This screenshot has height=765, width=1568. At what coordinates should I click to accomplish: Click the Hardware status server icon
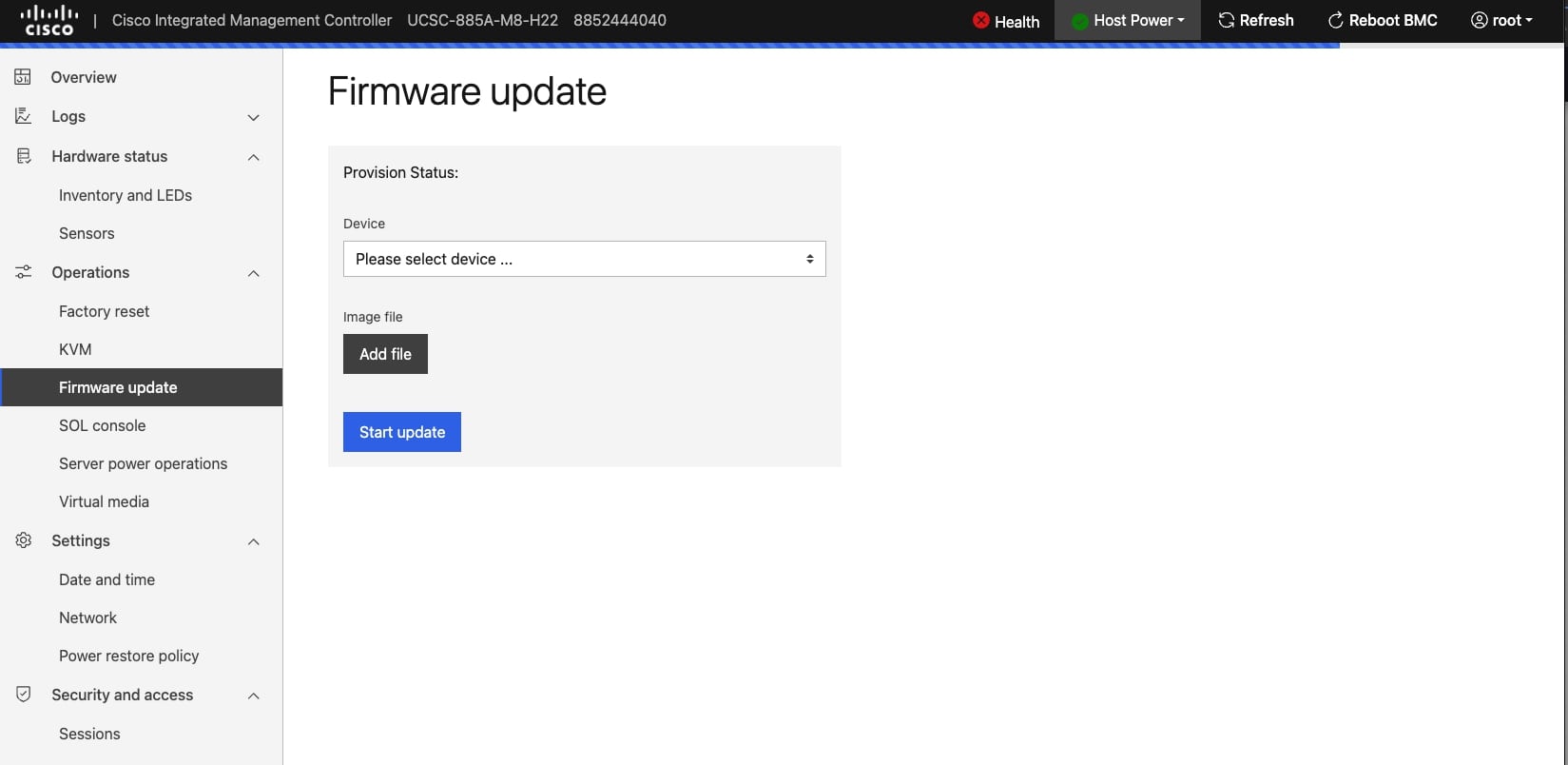[23, 156]
